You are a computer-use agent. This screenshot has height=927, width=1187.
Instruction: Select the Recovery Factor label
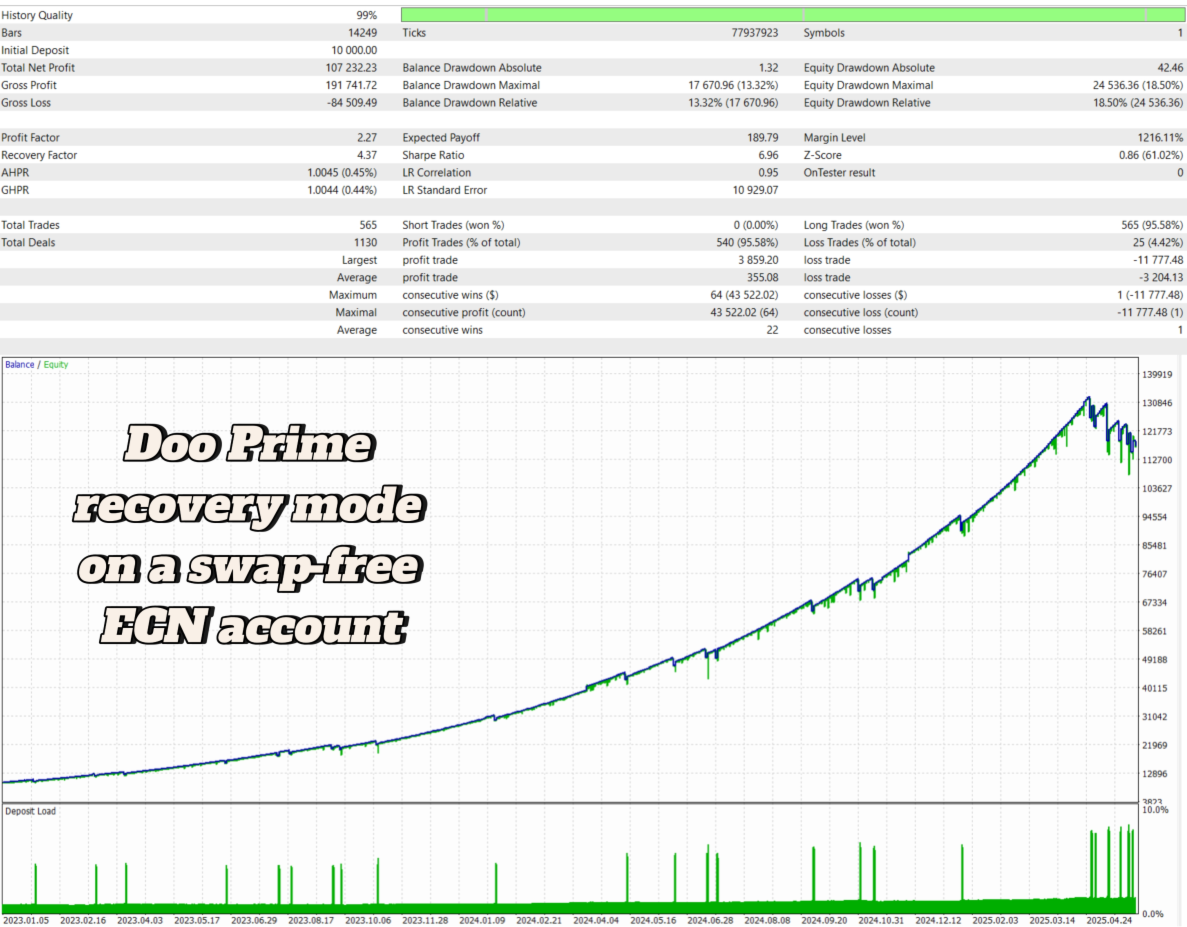(x=39, y=154)
